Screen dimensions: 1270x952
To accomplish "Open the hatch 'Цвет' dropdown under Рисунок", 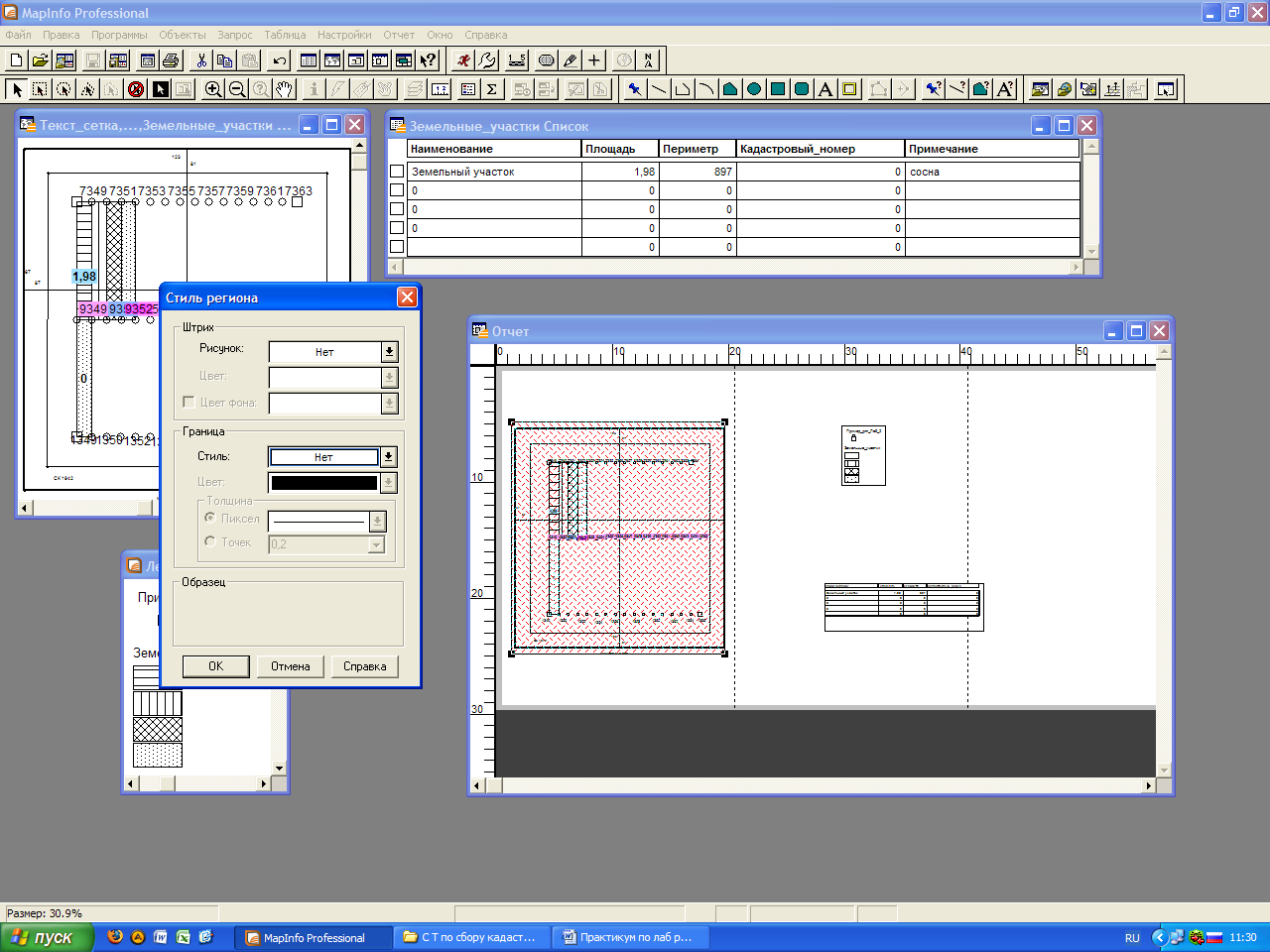I will click(x=389, y=377).
